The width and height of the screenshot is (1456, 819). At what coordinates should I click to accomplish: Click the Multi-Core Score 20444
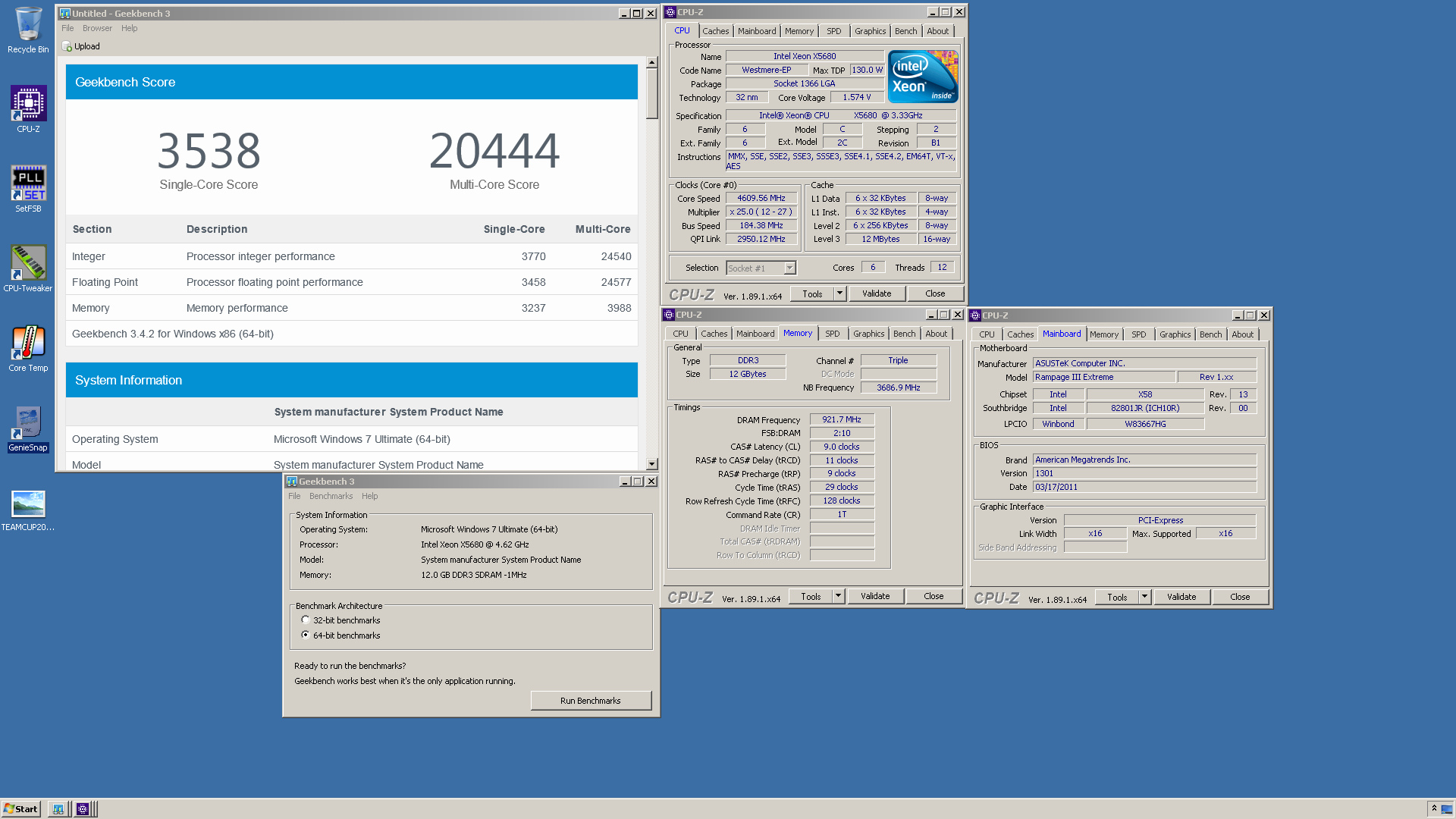click(x=494, y=150)
